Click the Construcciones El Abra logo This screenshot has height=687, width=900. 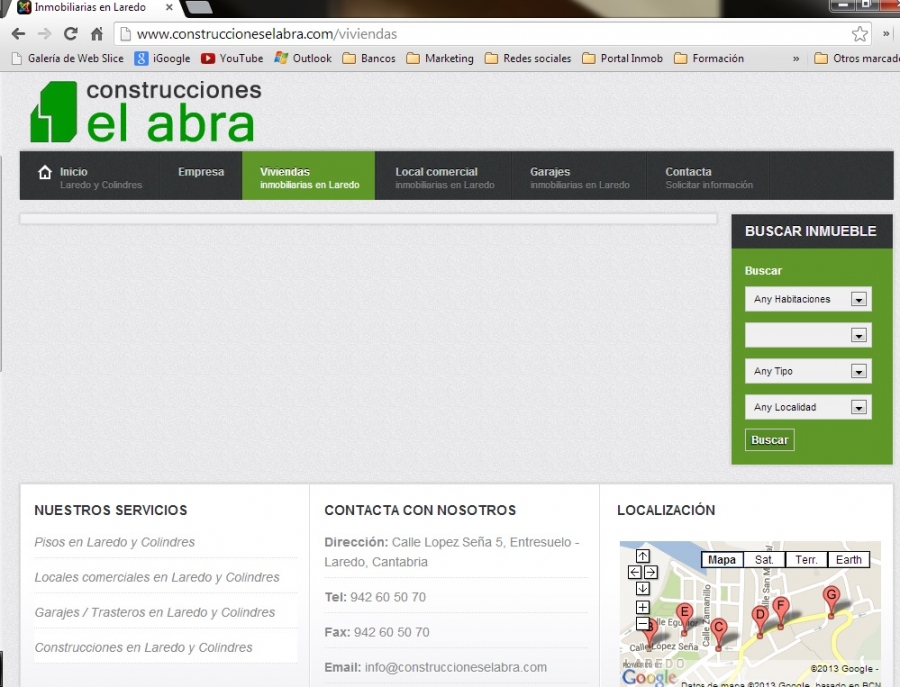point(146,111)
